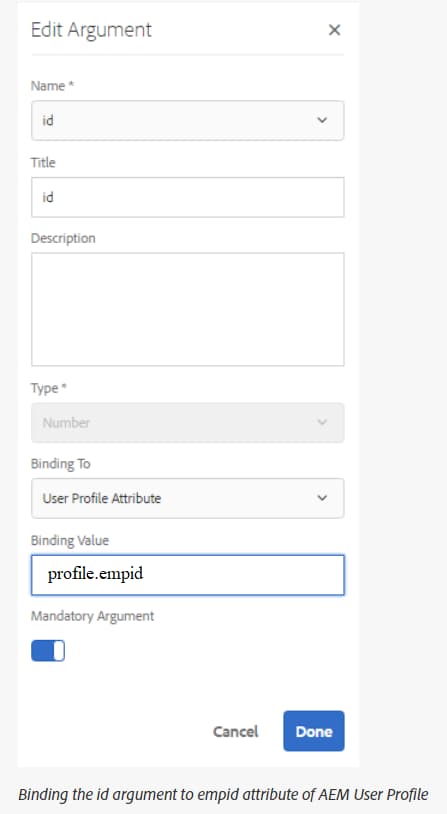Click the chevron arrow in the Name field
Image resolution: width=447 pixels, height=814 pixels.
click(x=322, y=120)
